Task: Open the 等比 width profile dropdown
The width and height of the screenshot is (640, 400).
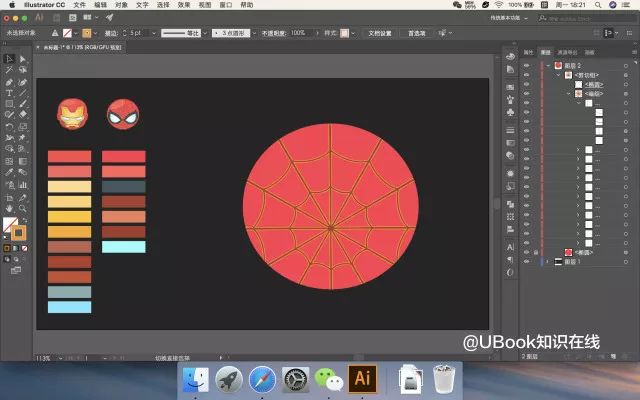Action: (205, 33)
